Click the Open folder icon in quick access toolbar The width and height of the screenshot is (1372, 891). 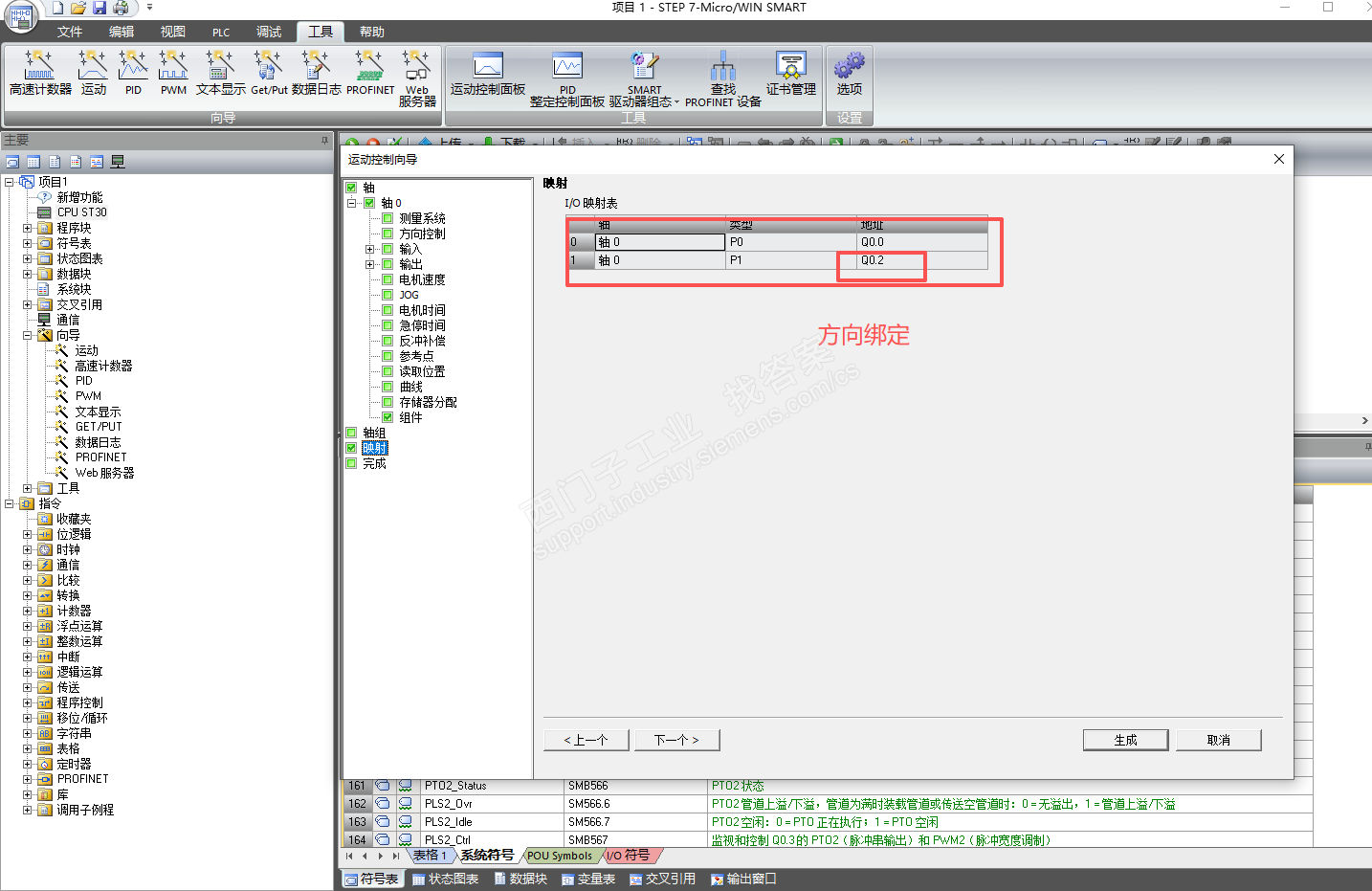point(78,8)
